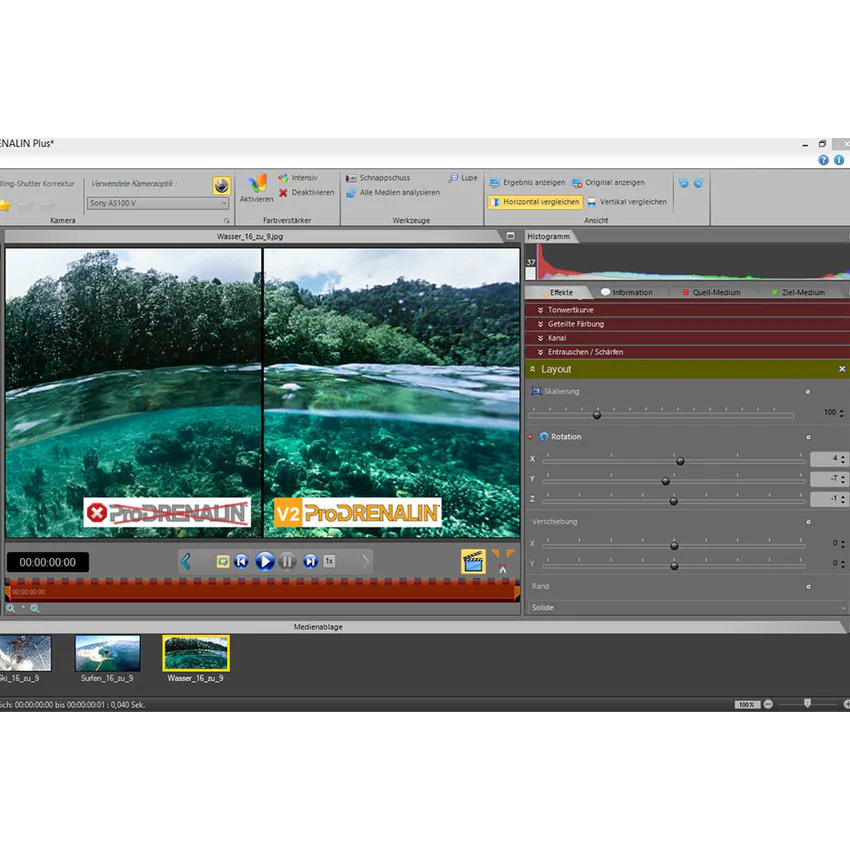Select the Histogramm tab
Screen dimensions: 850x850
pyautogui.click(x=549, y=236)
